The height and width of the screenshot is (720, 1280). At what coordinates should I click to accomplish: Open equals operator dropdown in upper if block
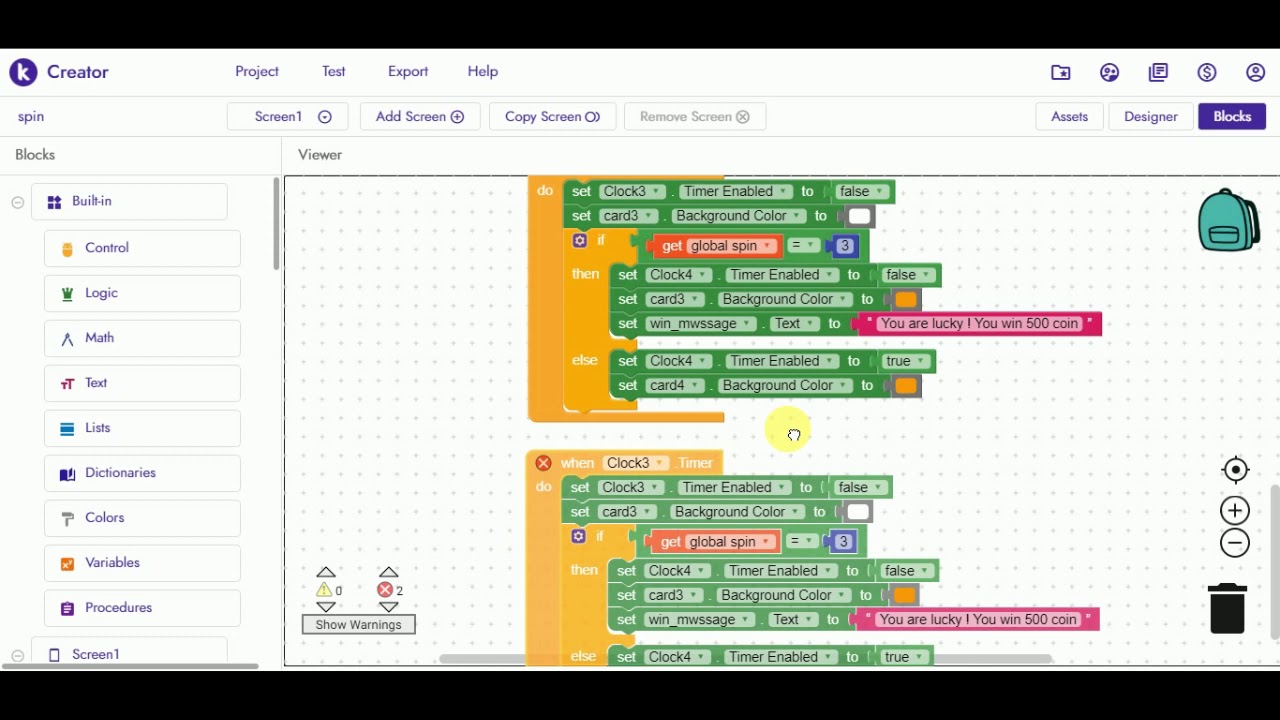point(802,245)
